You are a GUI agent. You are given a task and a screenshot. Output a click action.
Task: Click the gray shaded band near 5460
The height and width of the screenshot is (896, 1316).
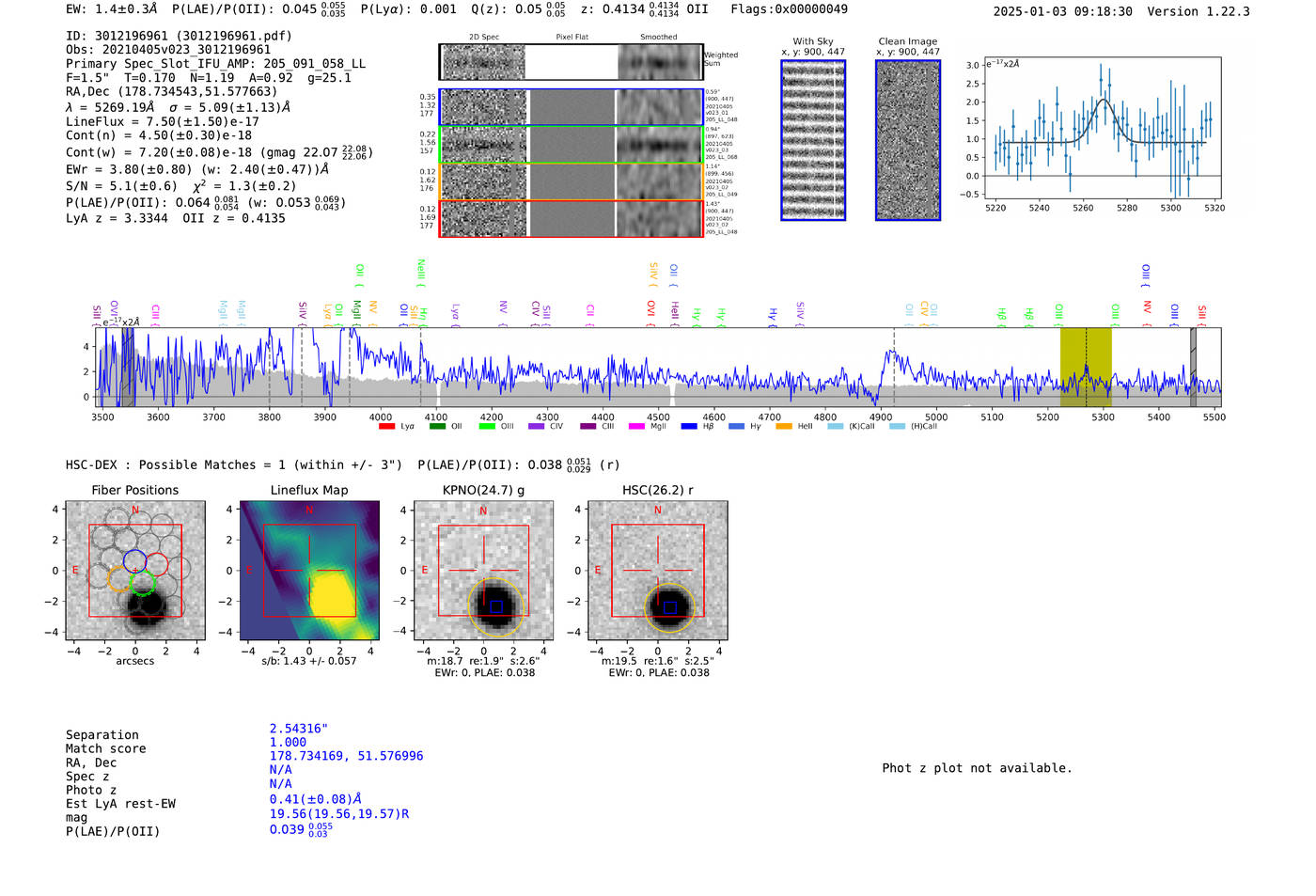click(1193, 367)
